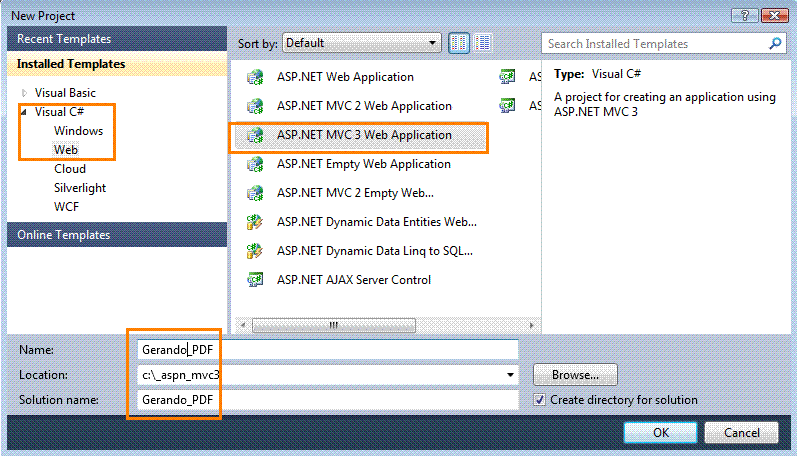Close the New Project dialog
The height and width of the screenshot is (456, 797).
tap(775, 15)
